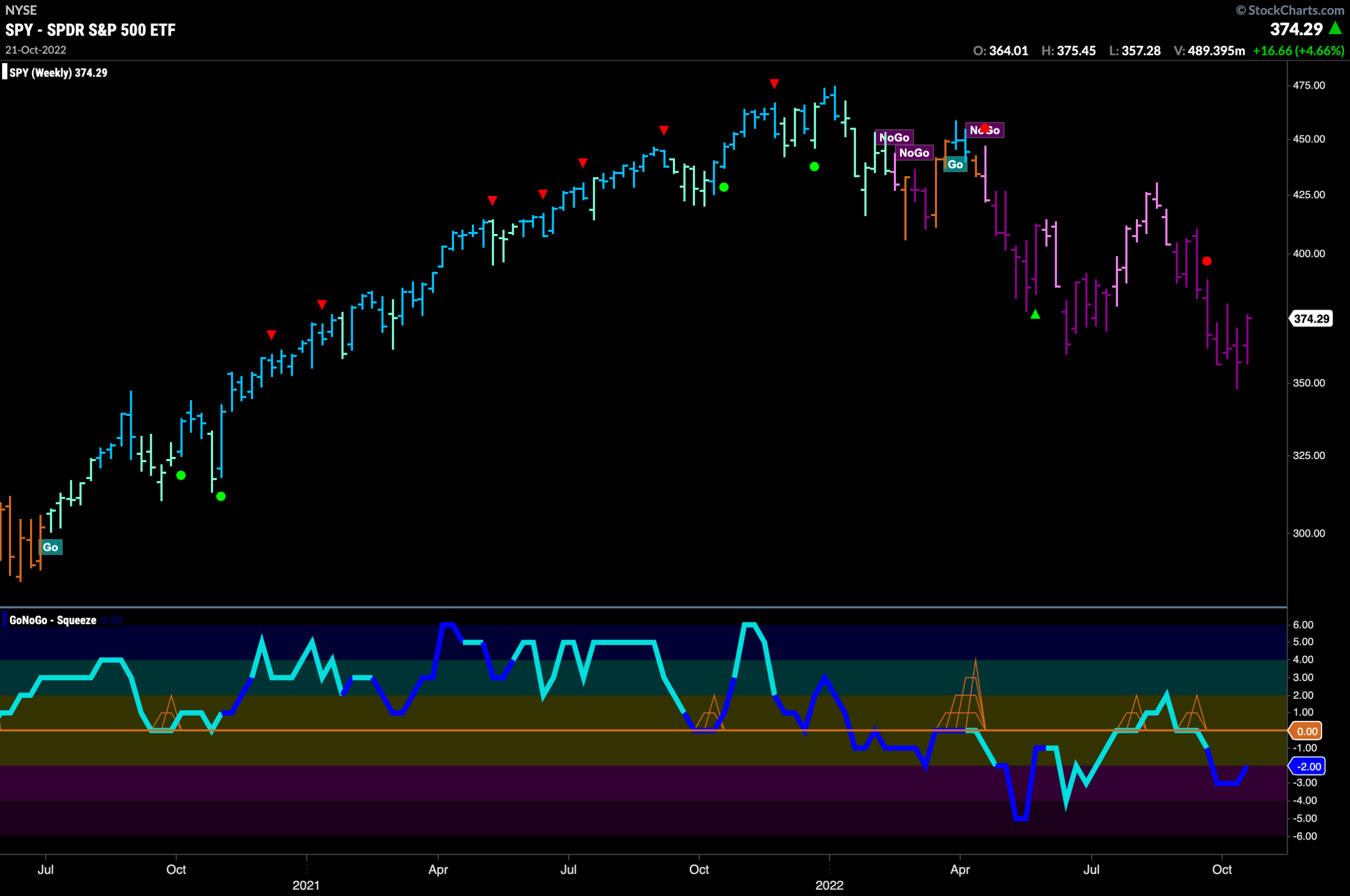Click the red dot marker near September 2022 bars

tap(1207, 261)
